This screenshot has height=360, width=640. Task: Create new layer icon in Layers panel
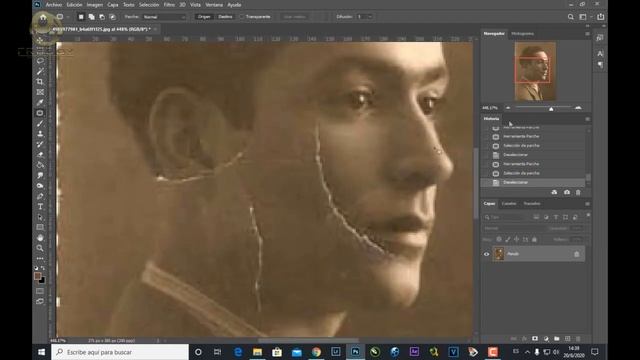click(567, 339)
